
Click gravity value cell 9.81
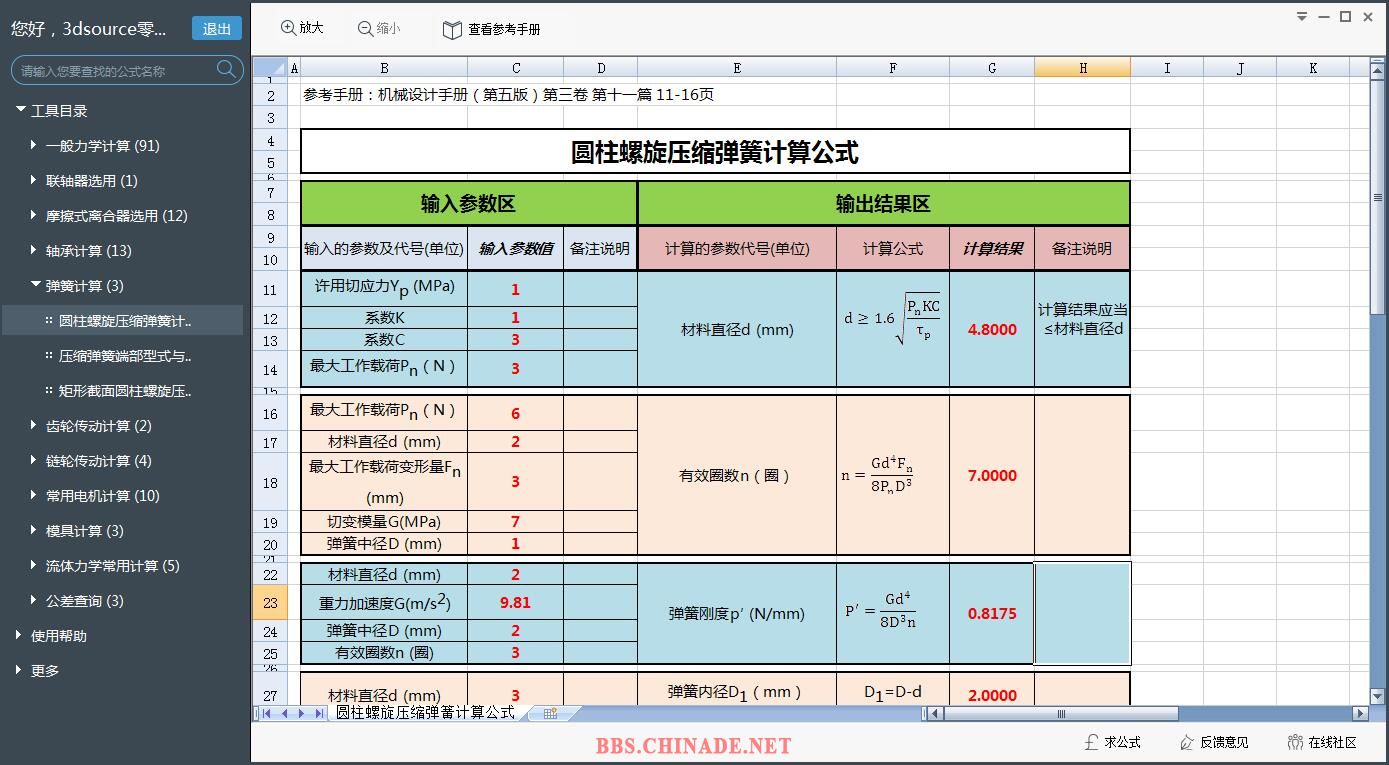point(516,603)
